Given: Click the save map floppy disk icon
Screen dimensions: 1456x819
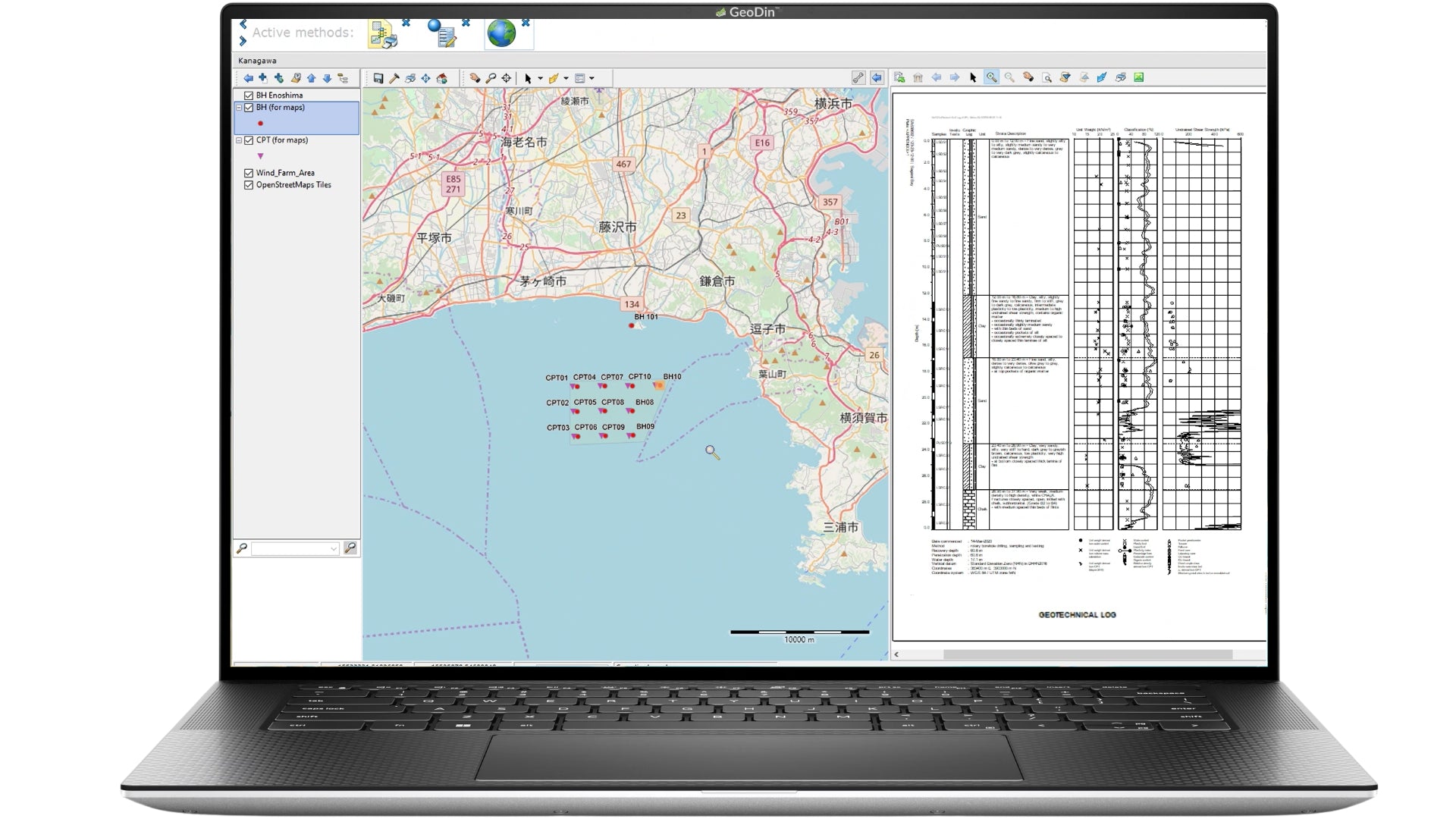Looking at the screenshot, I should click(378, 78).
